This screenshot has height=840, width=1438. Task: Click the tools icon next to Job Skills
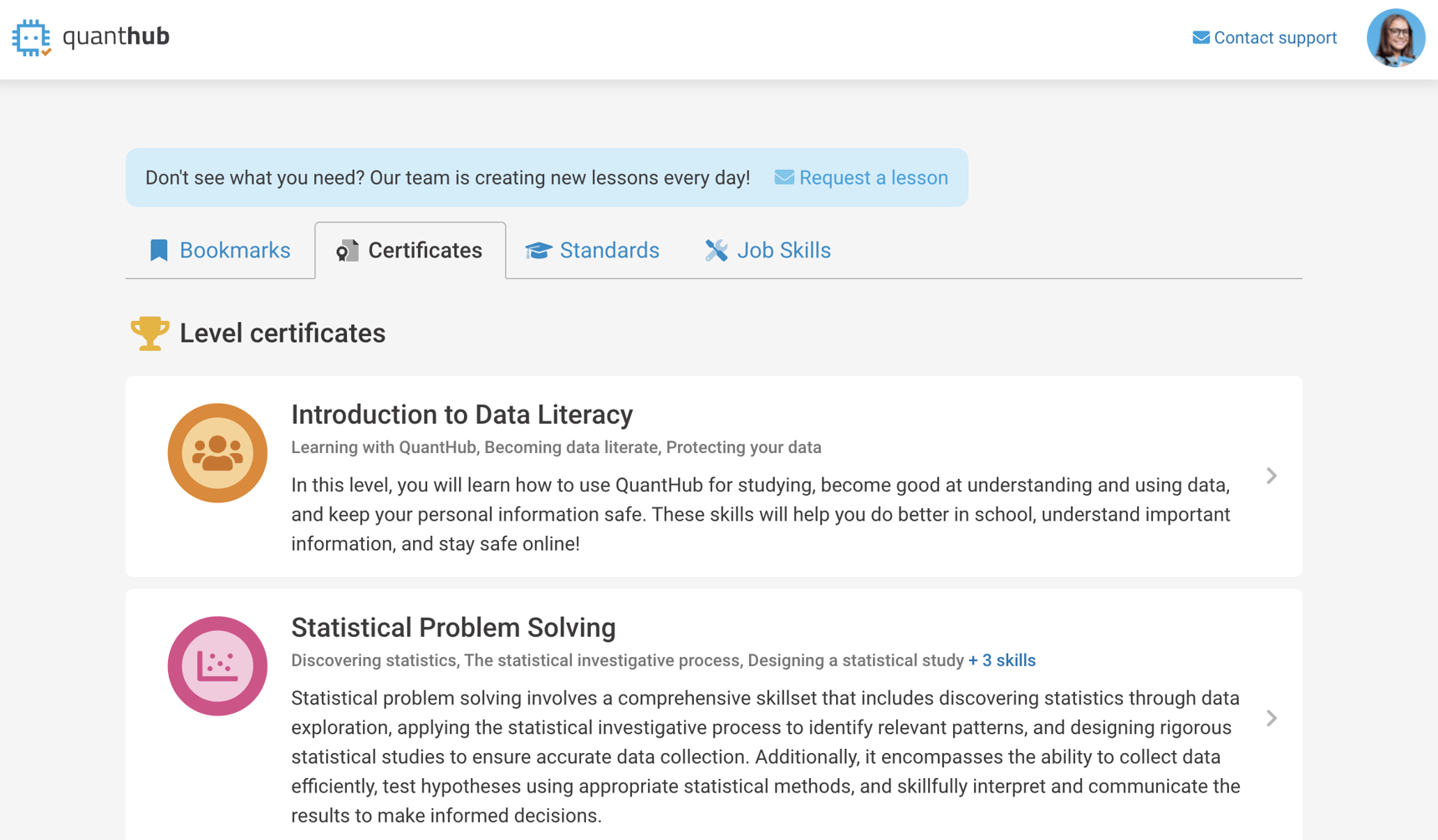(716, 250)
